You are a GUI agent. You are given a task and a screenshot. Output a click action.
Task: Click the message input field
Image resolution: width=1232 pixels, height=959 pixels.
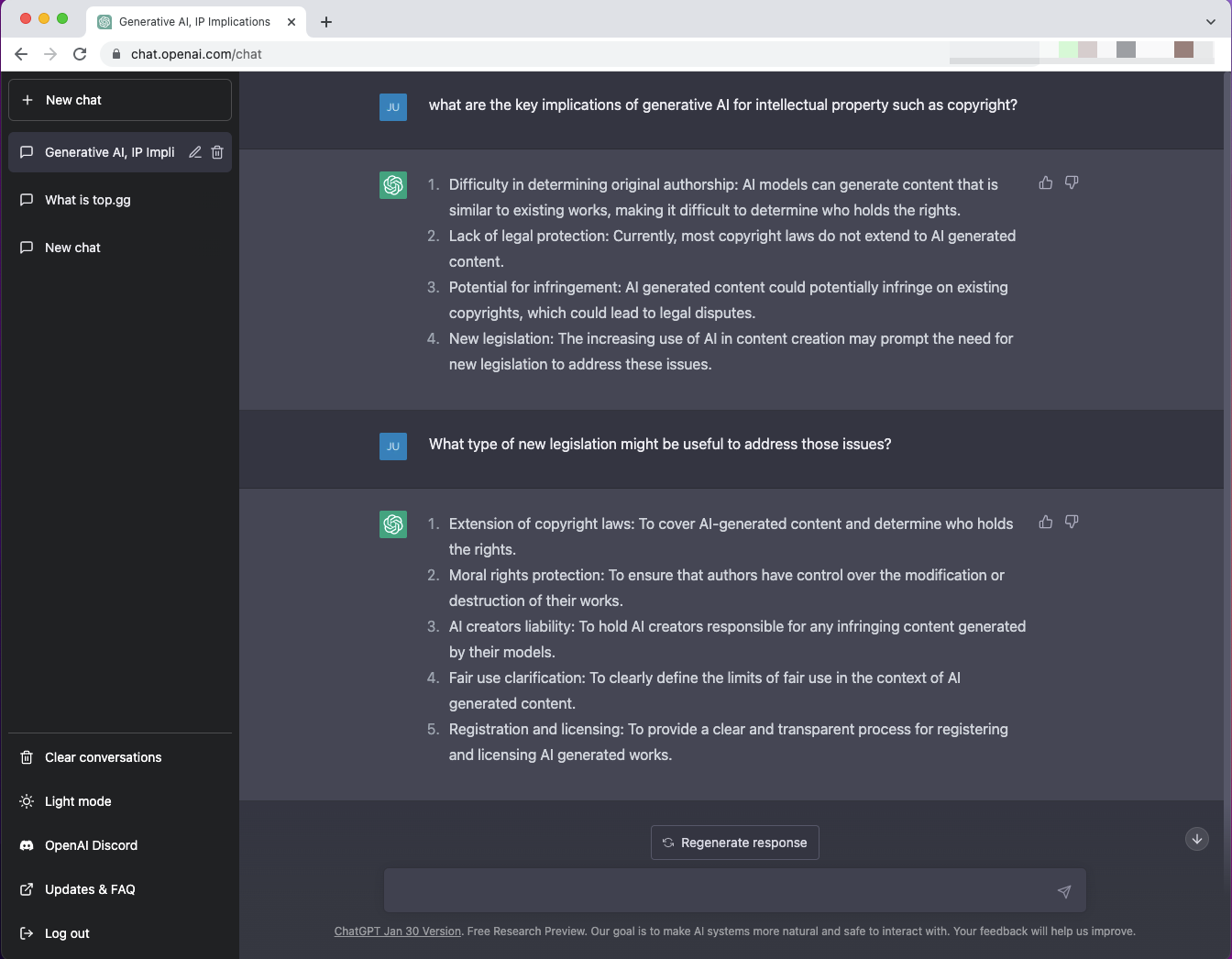(715, 891)
